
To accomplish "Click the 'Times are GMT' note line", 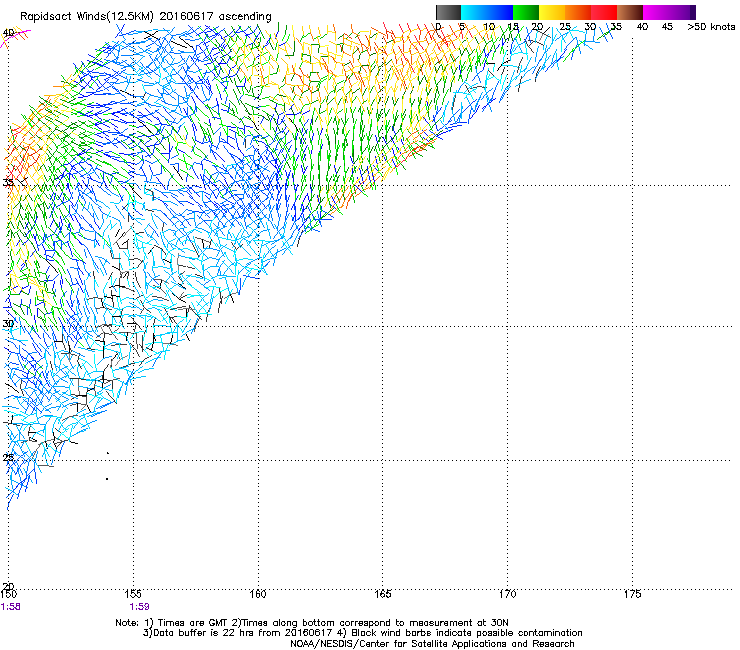I will coord(312,623).
